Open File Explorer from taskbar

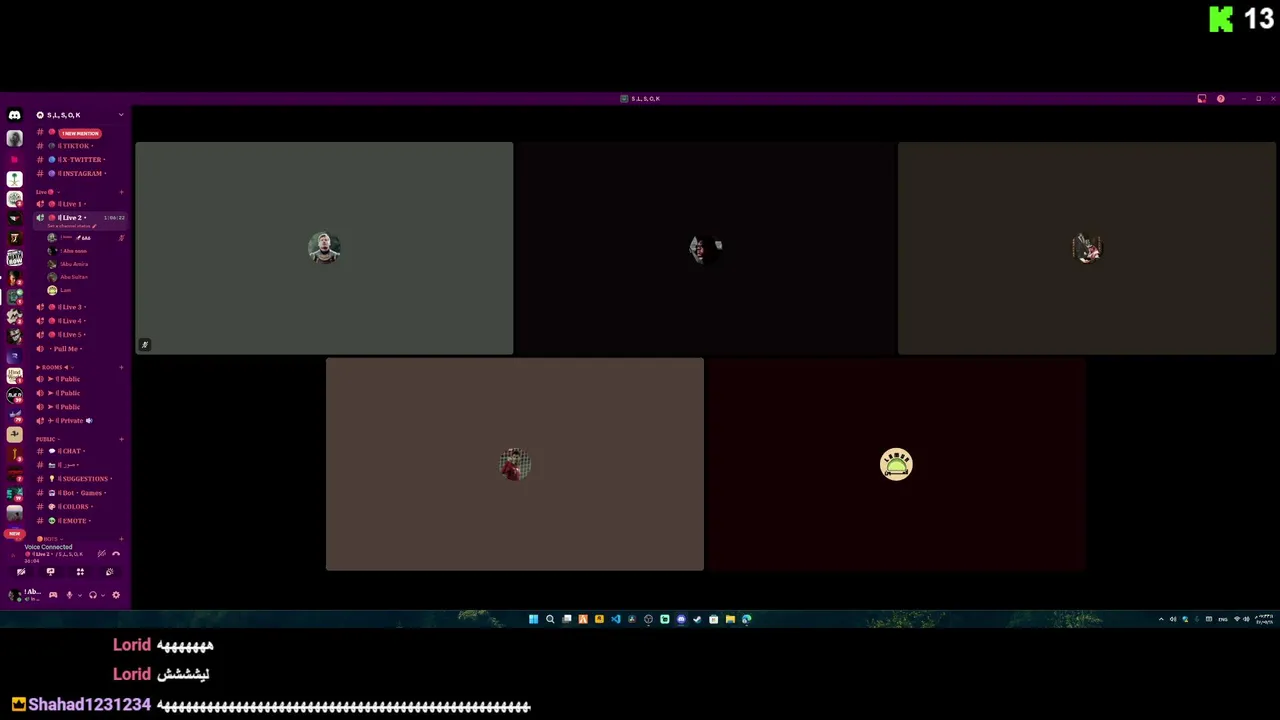click(730, 619)
